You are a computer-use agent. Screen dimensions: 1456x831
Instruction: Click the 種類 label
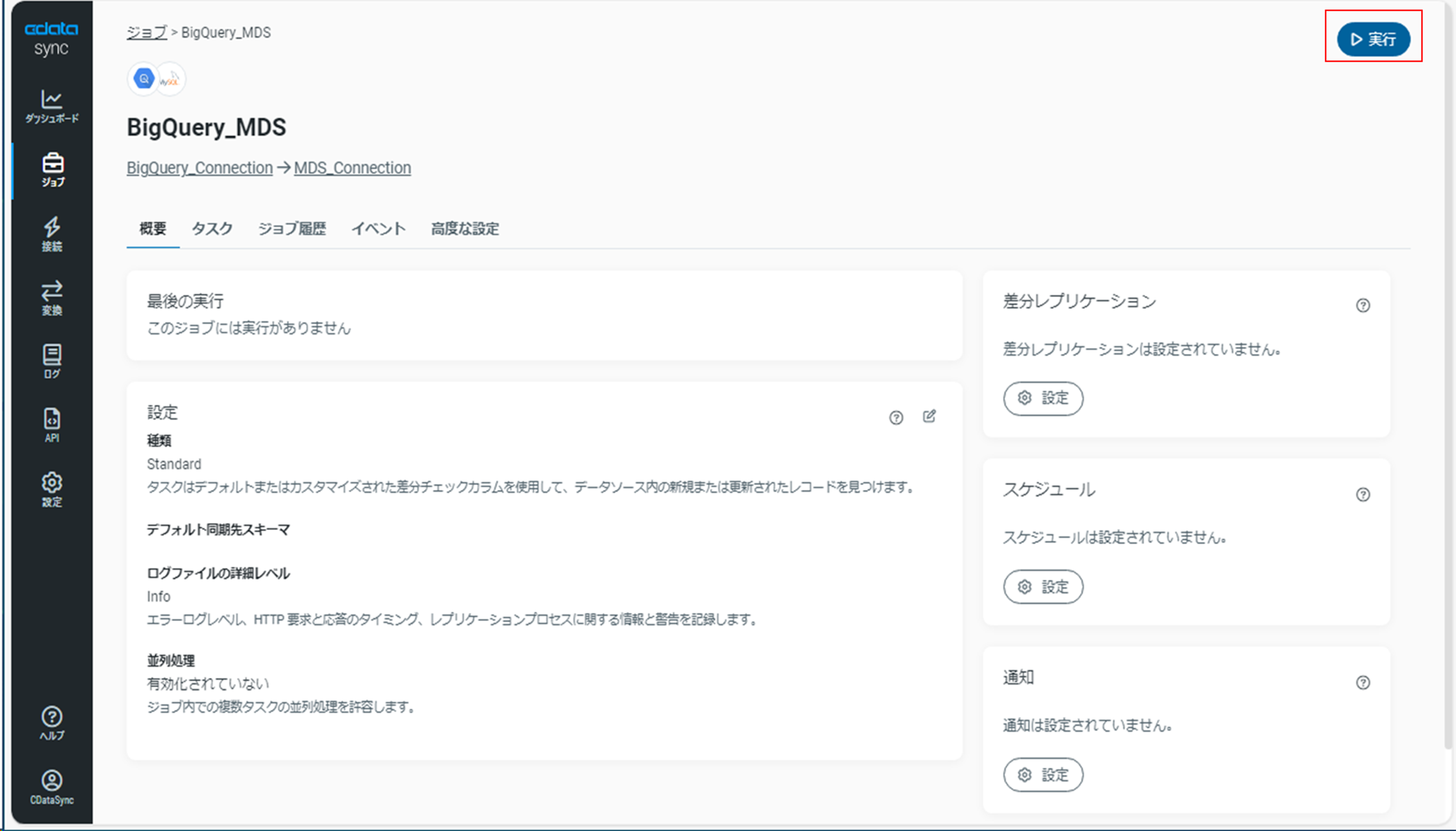(159, 441)
